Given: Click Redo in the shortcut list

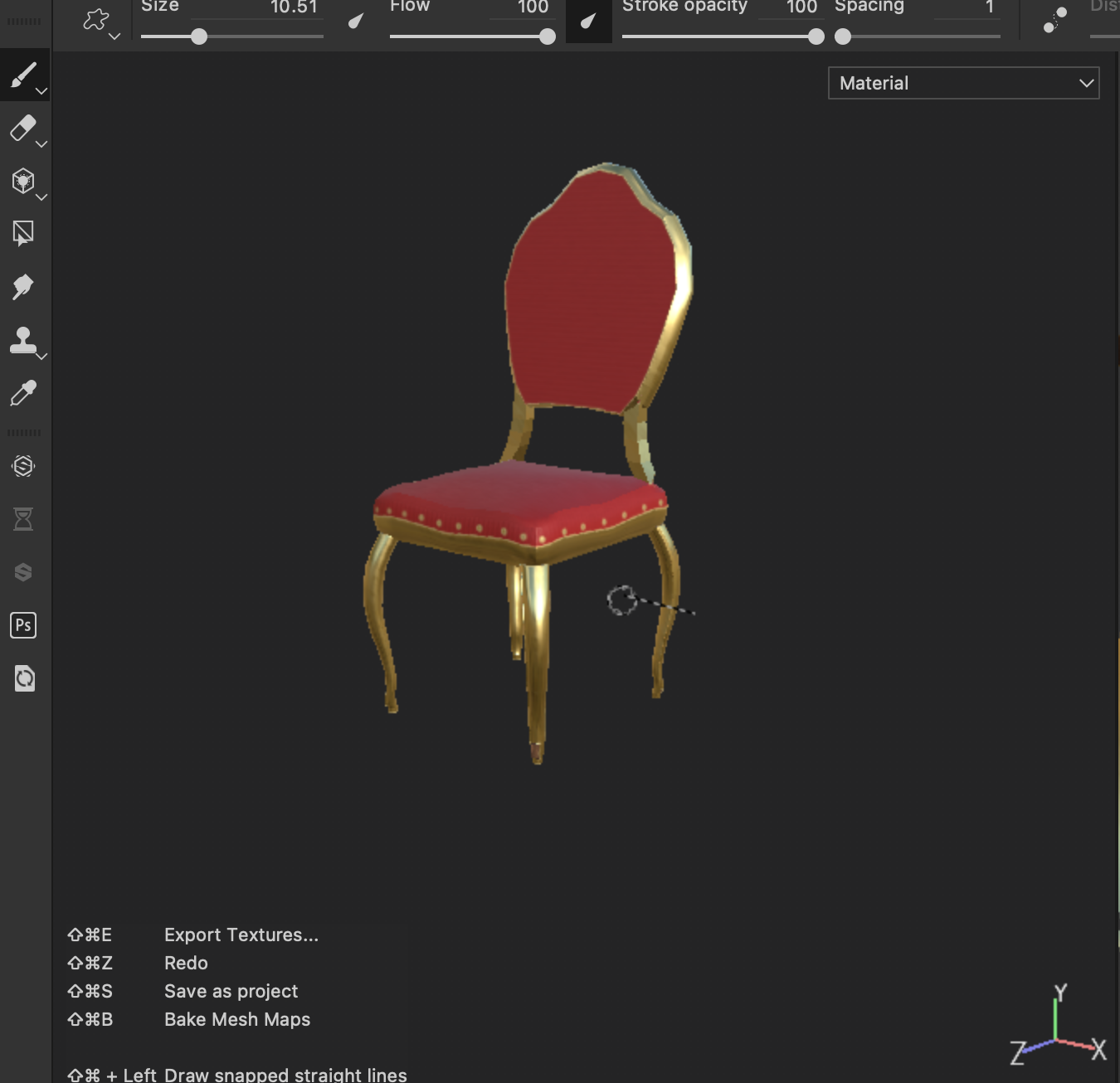Looking at the screenshot, I should coord(186,963).
